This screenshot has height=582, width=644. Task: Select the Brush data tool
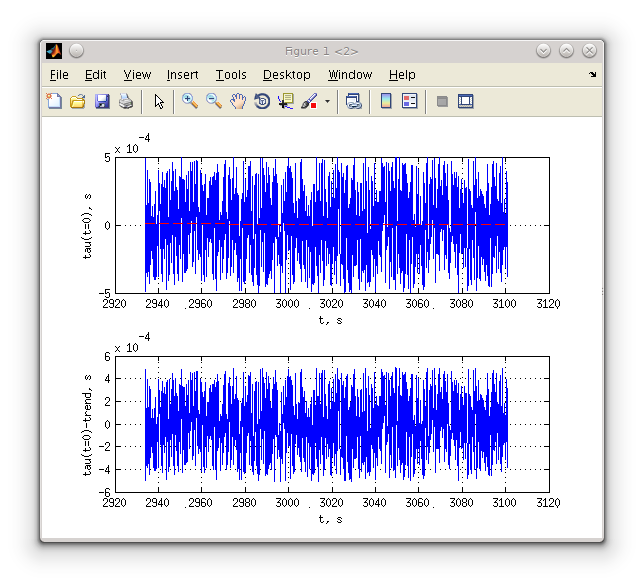(x=309, y=101)
